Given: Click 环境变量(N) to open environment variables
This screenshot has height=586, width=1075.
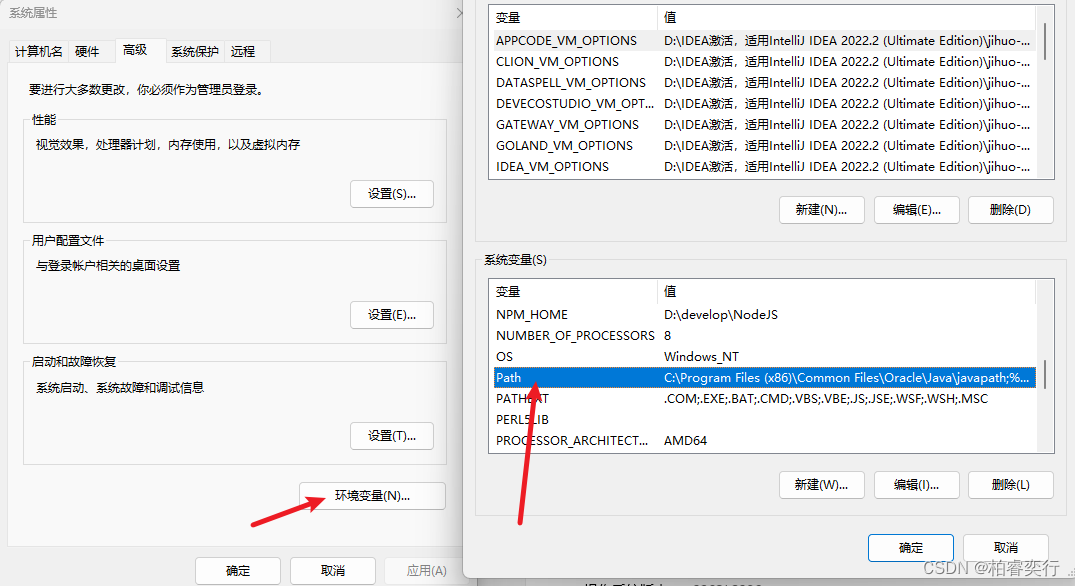Looking at the screenshot, I should 371,495.
